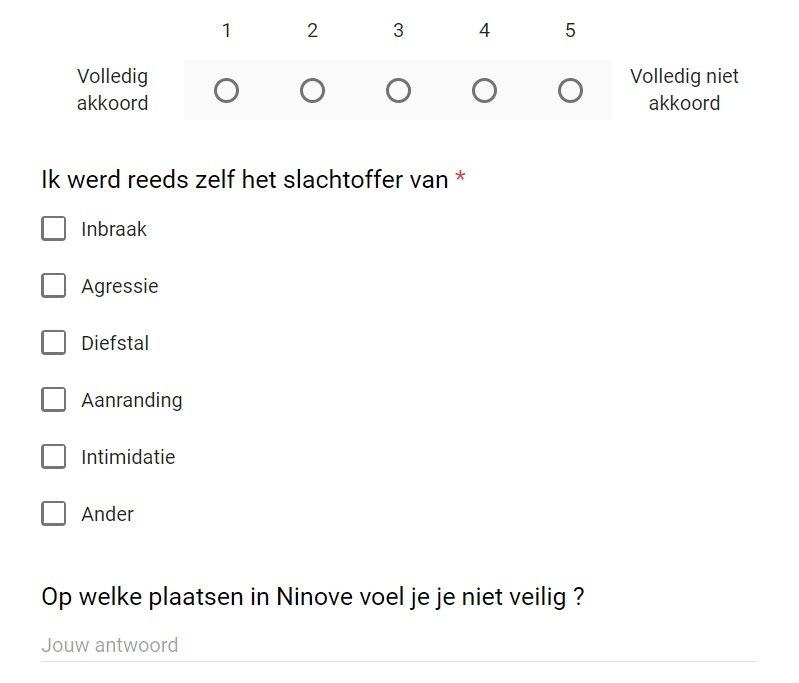The width and height of the screenshot is (799, 683).
Task: Click the 'Ik werd reeds zelf' question title
Action: (x=244, y=180)
